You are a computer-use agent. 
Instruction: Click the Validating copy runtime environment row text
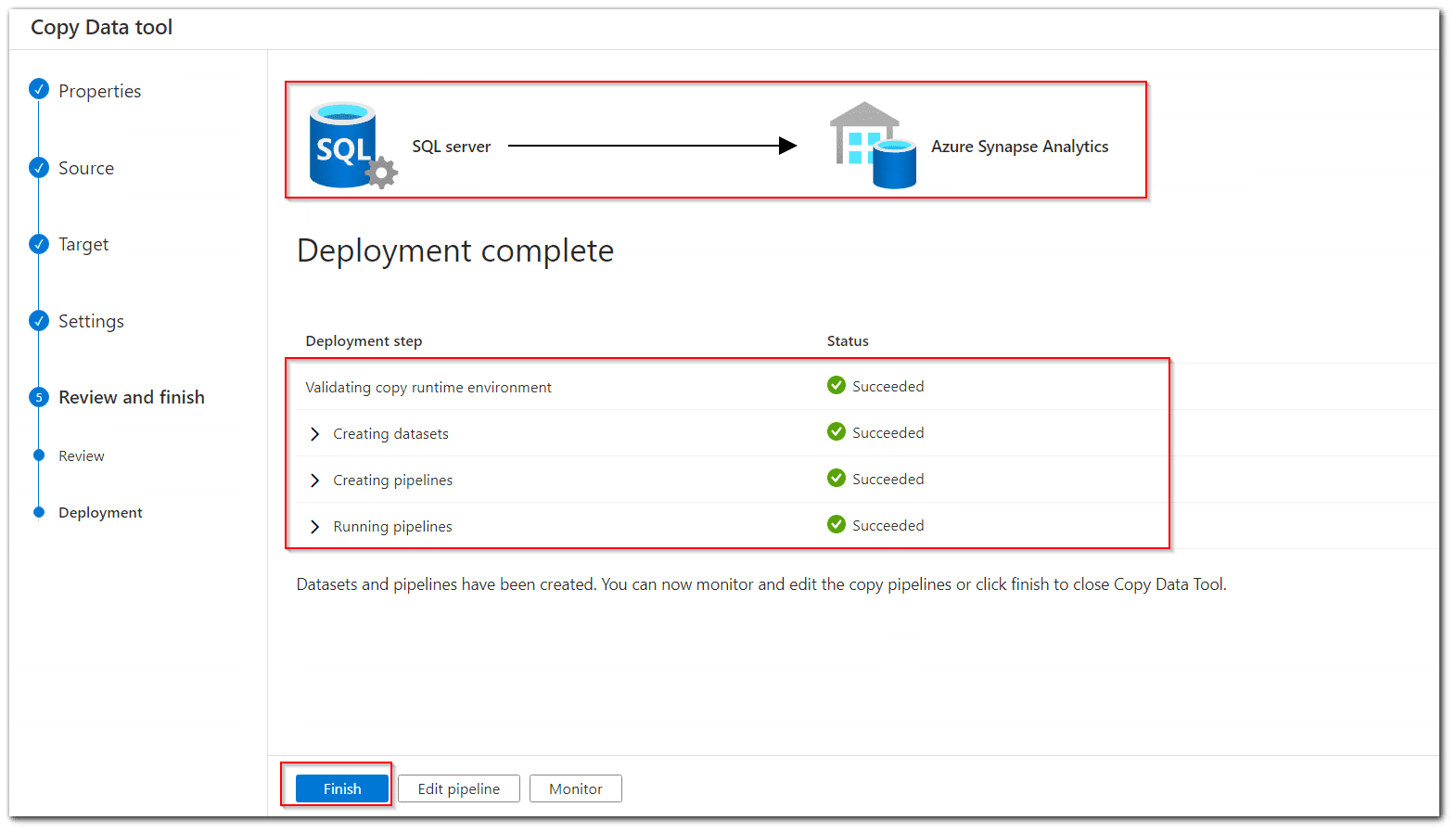pos(428,387)
